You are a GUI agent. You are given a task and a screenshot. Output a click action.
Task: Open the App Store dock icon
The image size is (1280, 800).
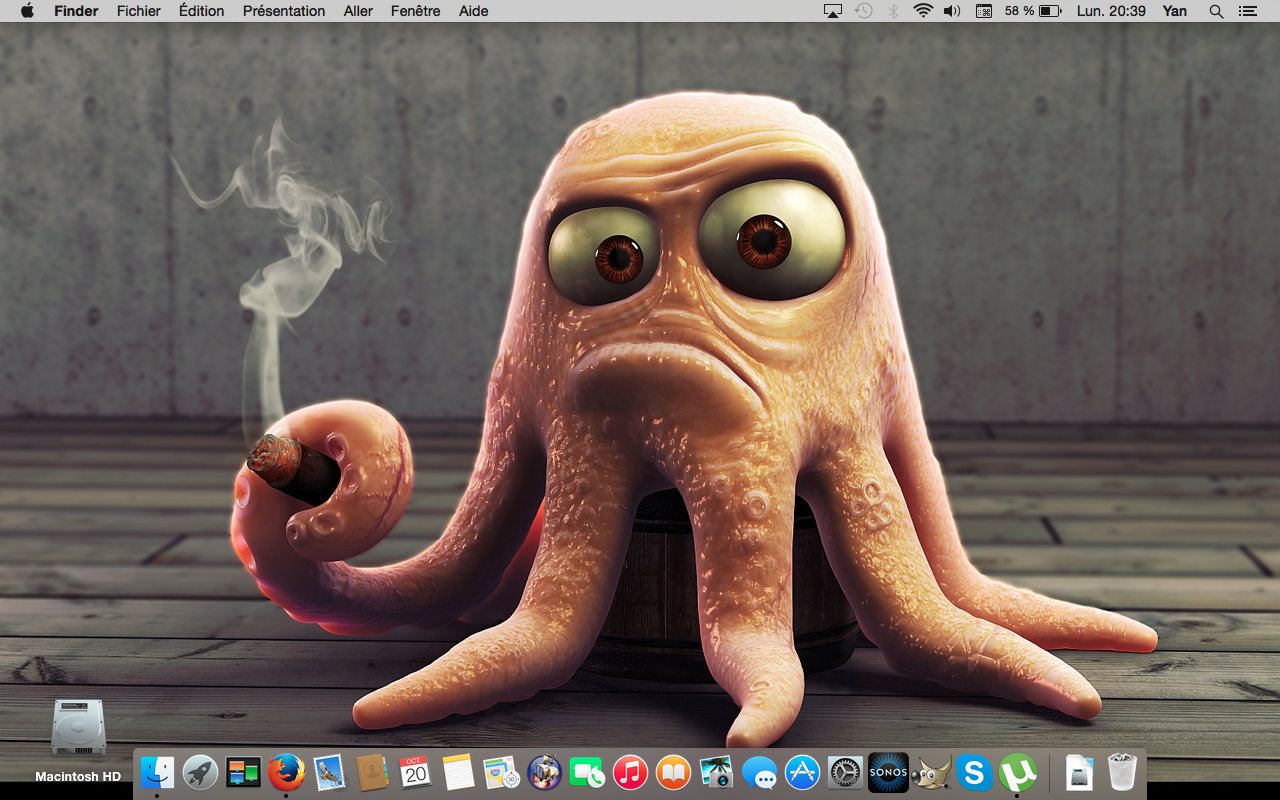pos(802,772)
